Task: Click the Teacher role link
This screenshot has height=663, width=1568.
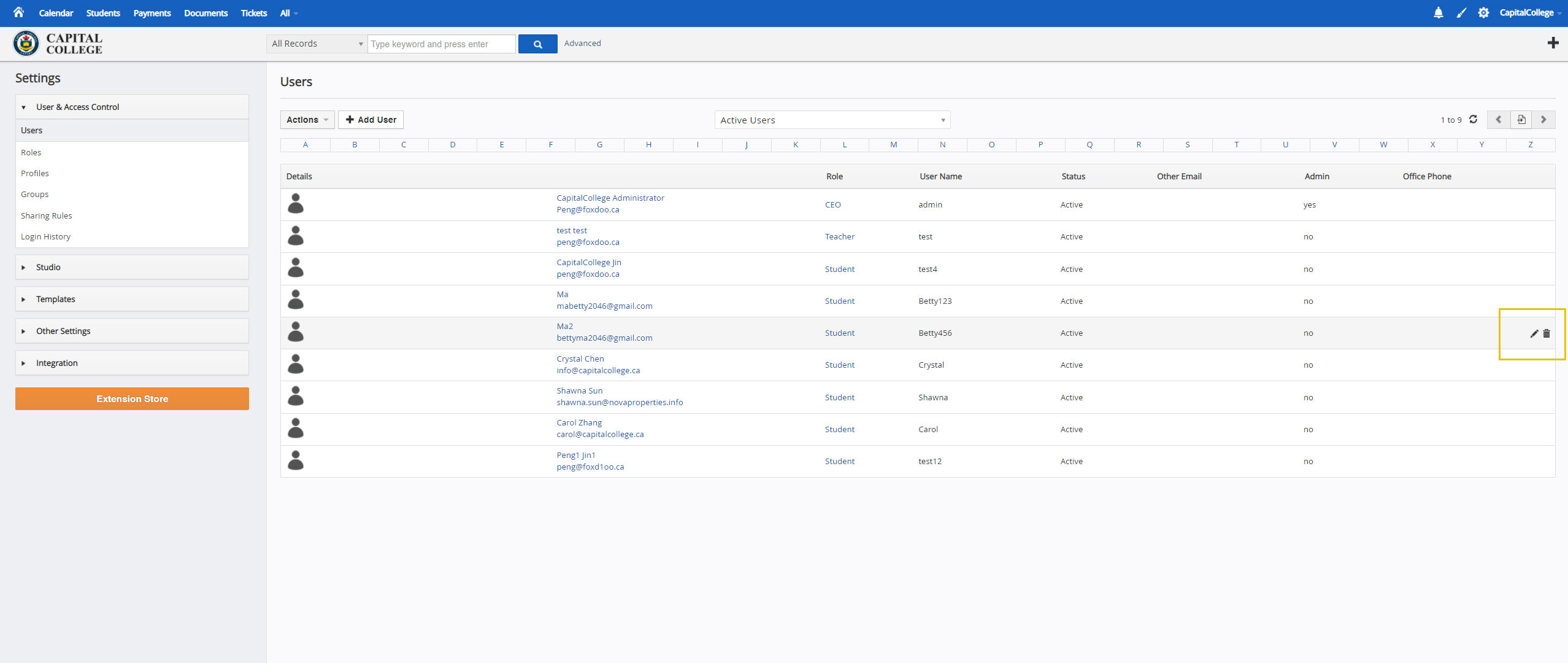Action: [x=839, y=236]
